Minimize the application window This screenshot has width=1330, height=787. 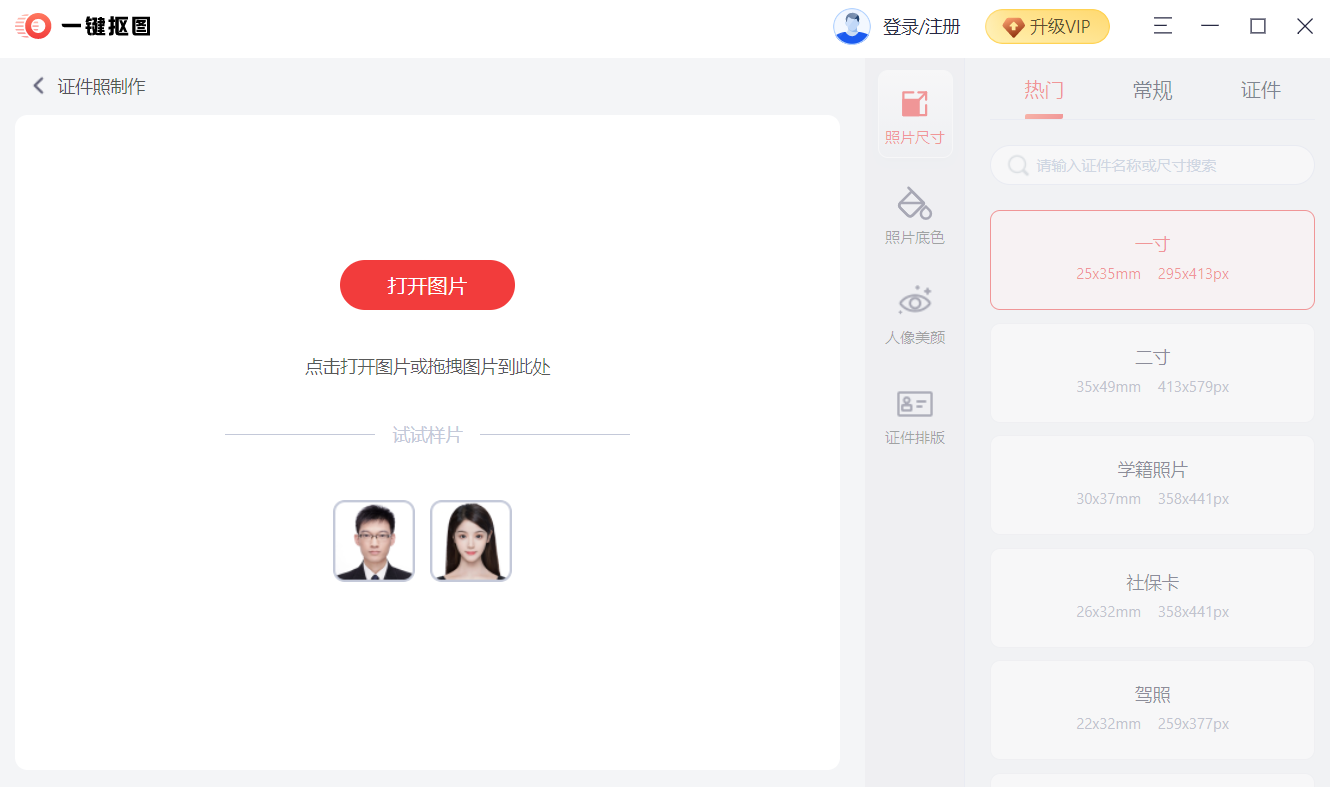click(x=1210, y=26)
